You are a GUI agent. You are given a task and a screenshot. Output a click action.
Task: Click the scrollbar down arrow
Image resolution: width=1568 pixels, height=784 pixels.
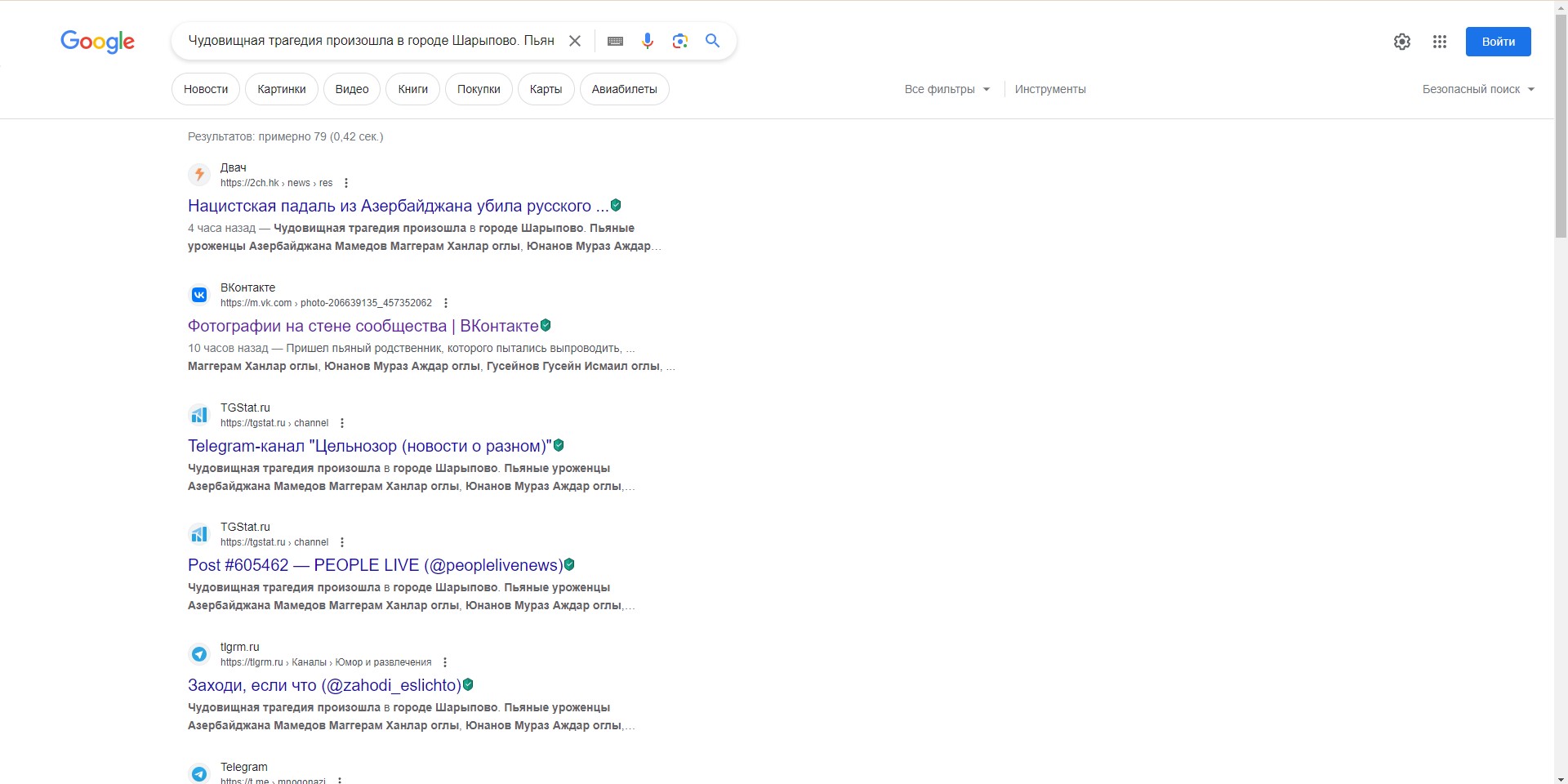click(1561, 777)
